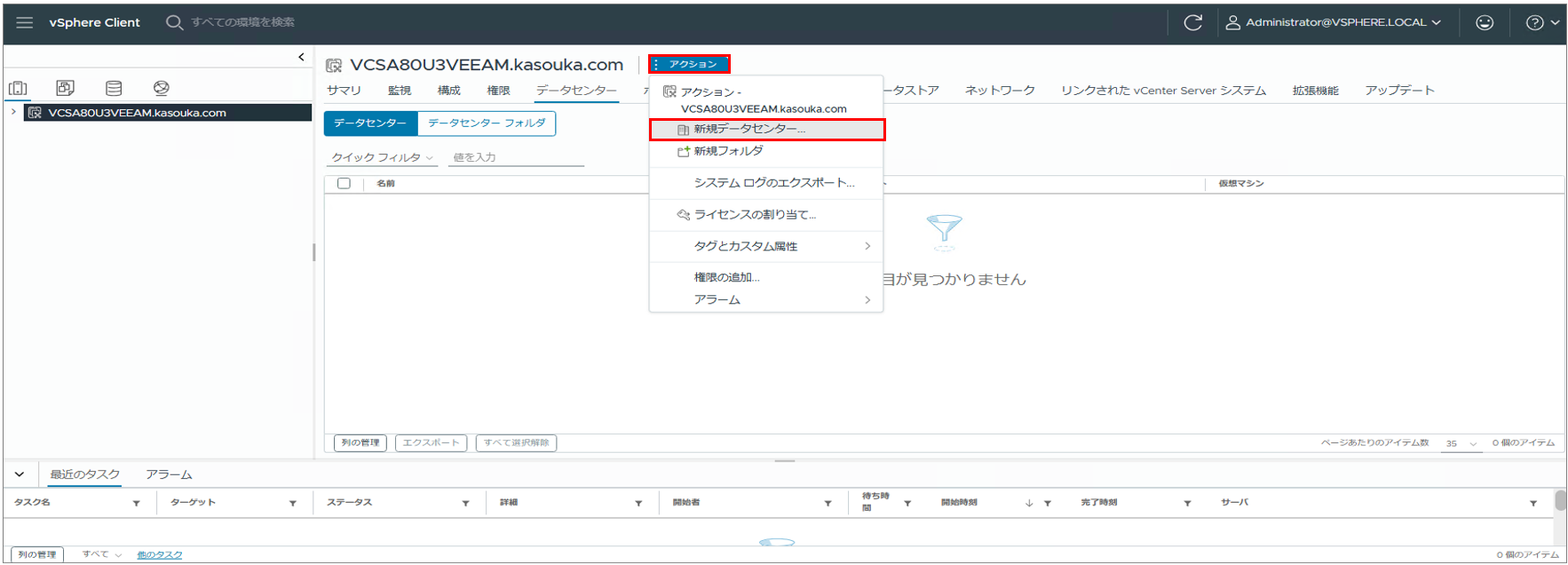This screenshot has width=1568, height=565.
Task: Open the hamburger navigation menu
Action: (24, 22)
